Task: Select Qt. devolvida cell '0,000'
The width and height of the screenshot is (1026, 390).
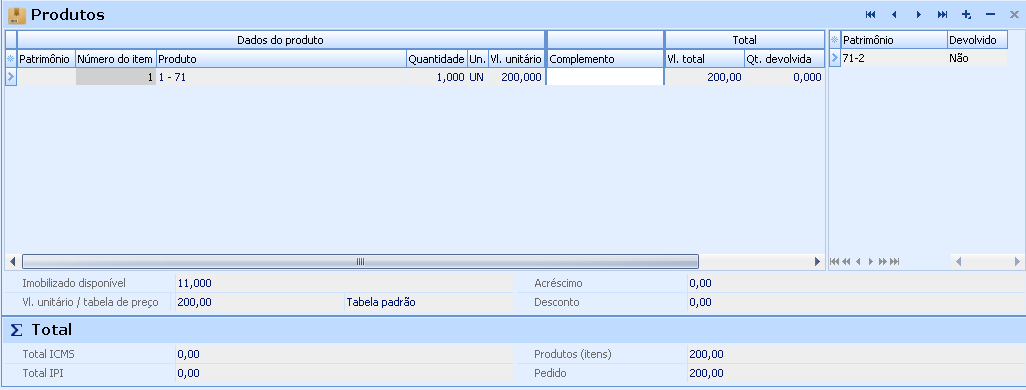Action: click(785, 77)
